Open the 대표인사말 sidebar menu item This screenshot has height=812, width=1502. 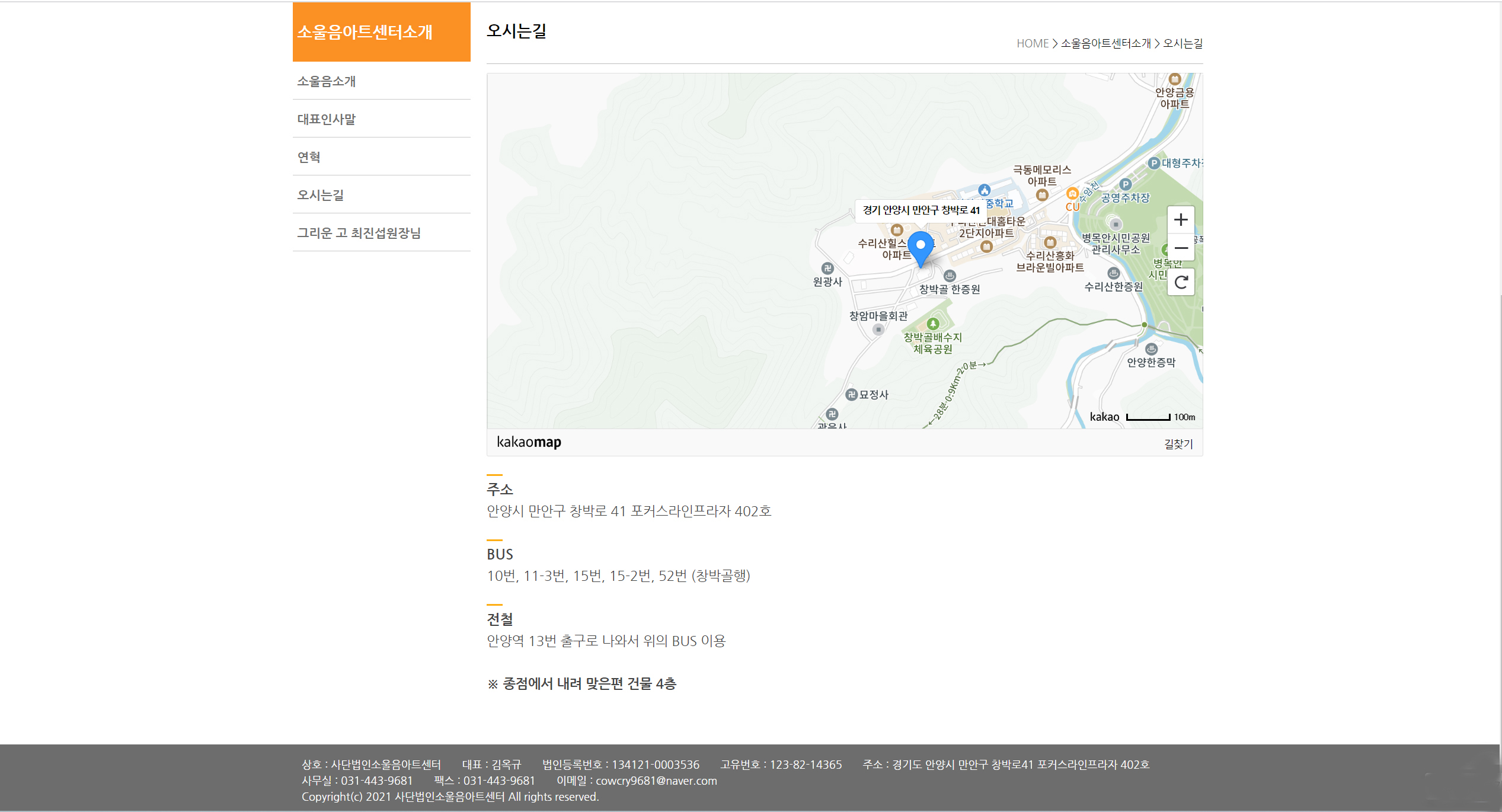[326, 119]
